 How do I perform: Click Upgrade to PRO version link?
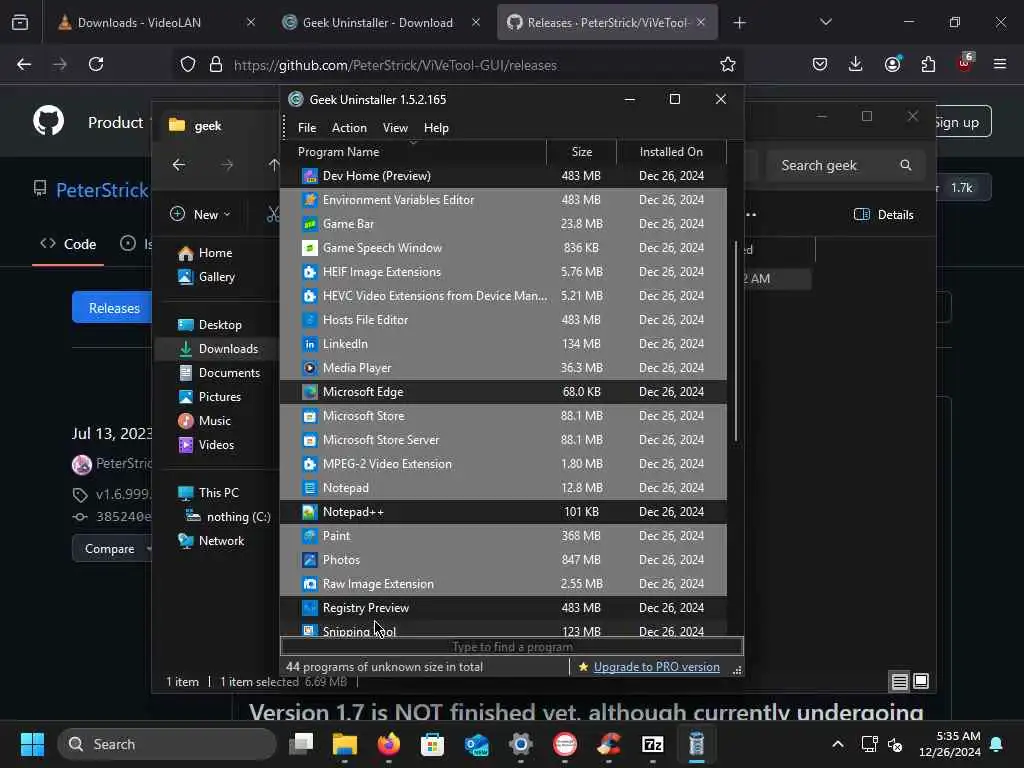(656, 667)
